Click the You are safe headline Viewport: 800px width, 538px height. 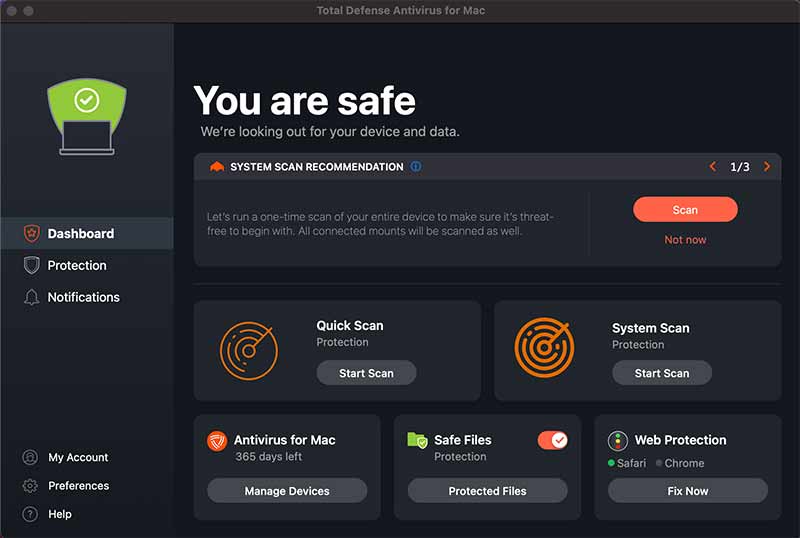[x=305, y=101]
